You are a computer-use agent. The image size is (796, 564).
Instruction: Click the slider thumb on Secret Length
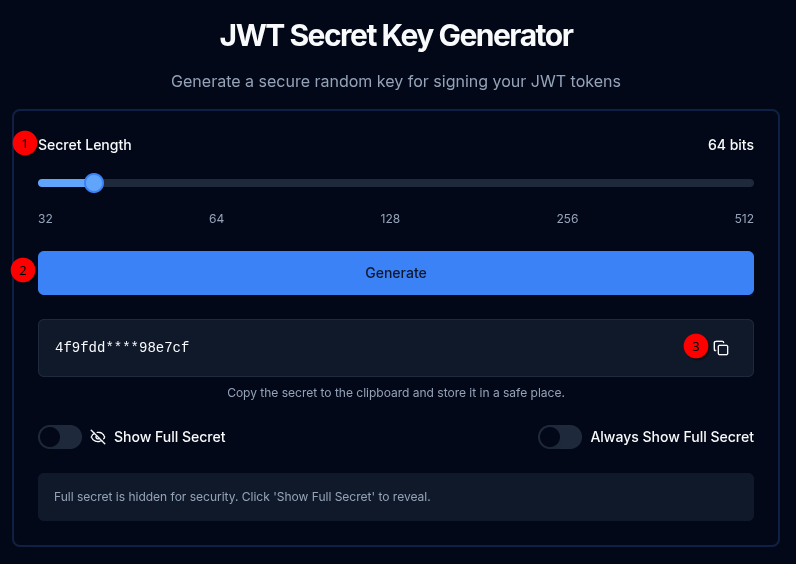[94, 183]
